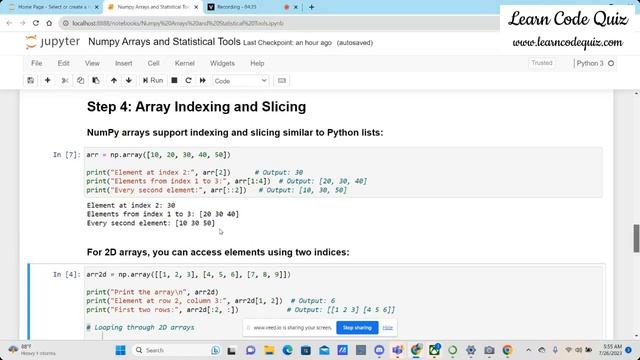Click the Stop sharing button

(357, 328)
